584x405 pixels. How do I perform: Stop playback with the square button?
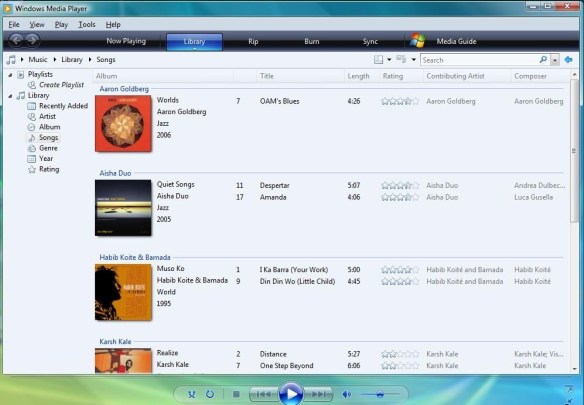(x=236, y=394)
